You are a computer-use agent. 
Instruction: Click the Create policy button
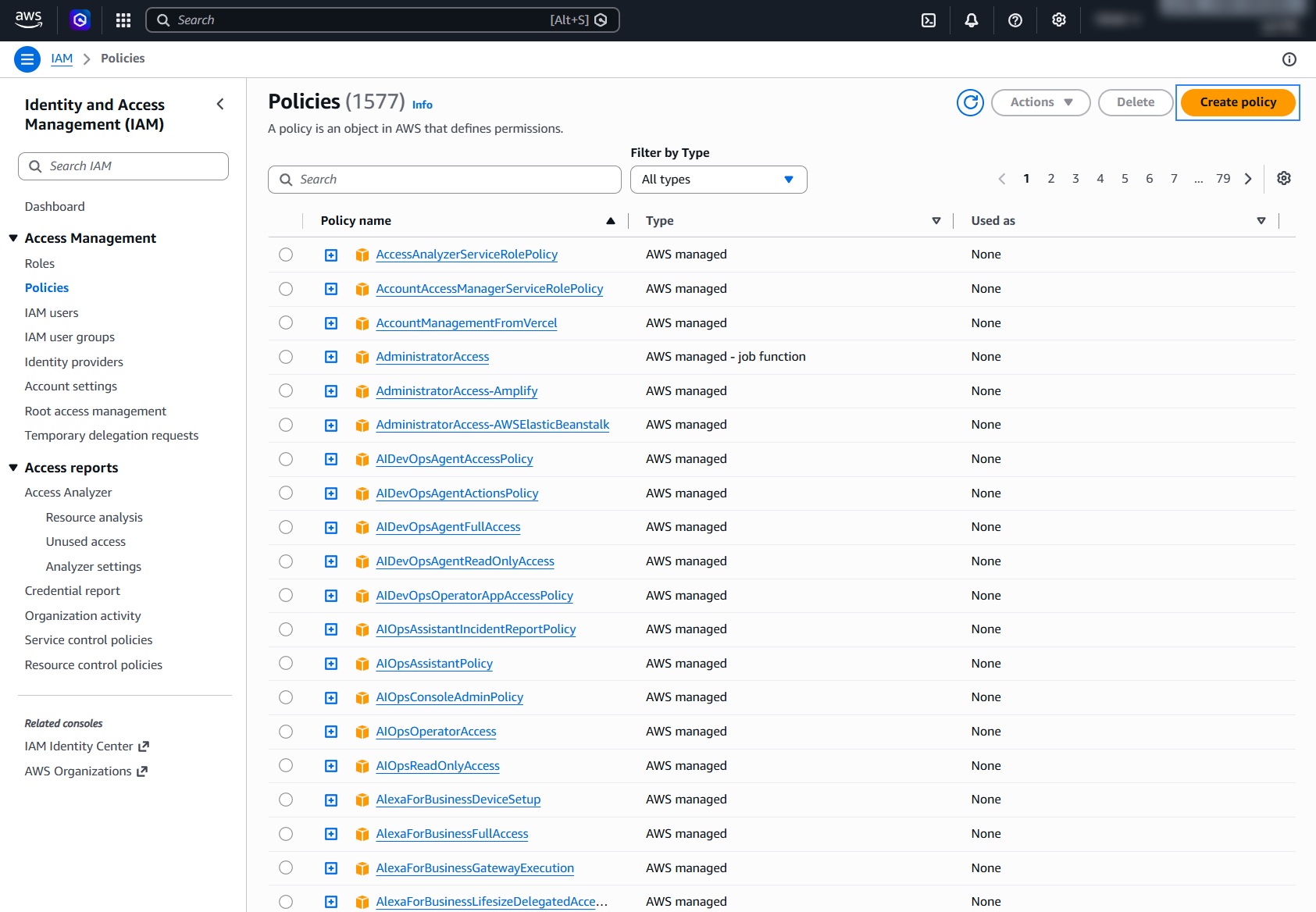[x=1238, y=102]
